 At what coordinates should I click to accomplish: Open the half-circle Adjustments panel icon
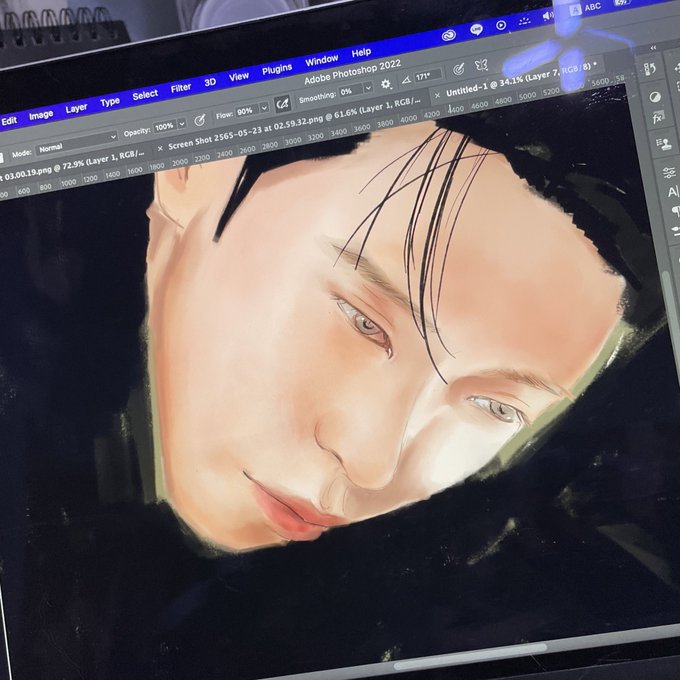coord(655,97)
